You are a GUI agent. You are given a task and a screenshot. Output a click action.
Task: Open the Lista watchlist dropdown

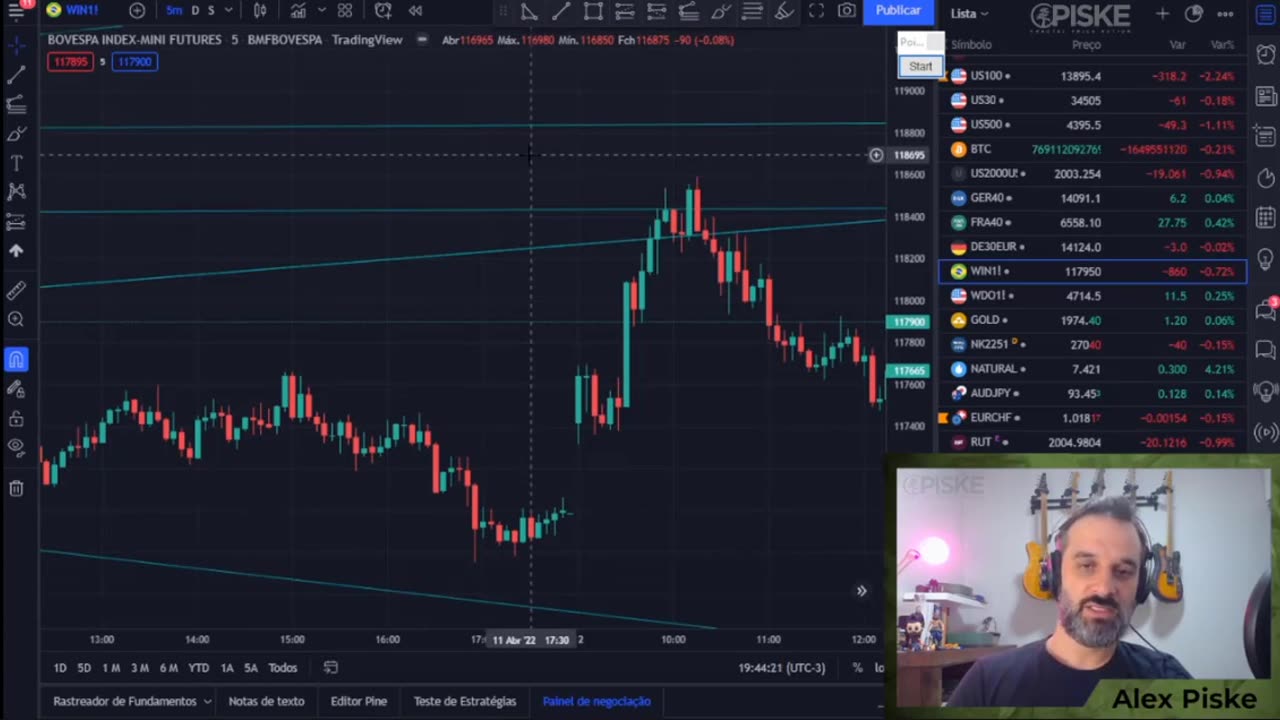pyautogui.click(x=969, y=14)
